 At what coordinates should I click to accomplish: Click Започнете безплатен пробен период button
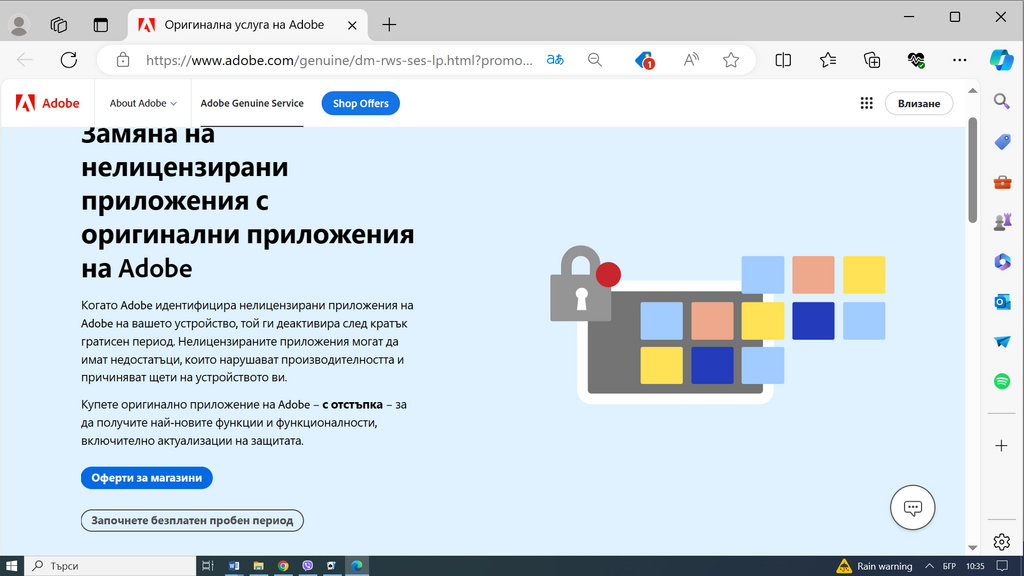(192, 520)
